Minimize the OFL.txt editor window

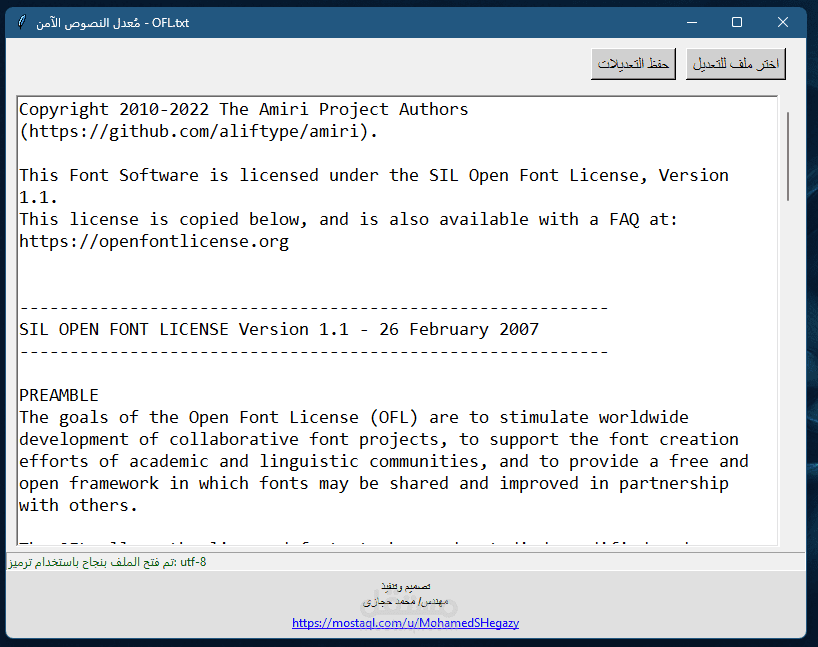pos(692,22)
